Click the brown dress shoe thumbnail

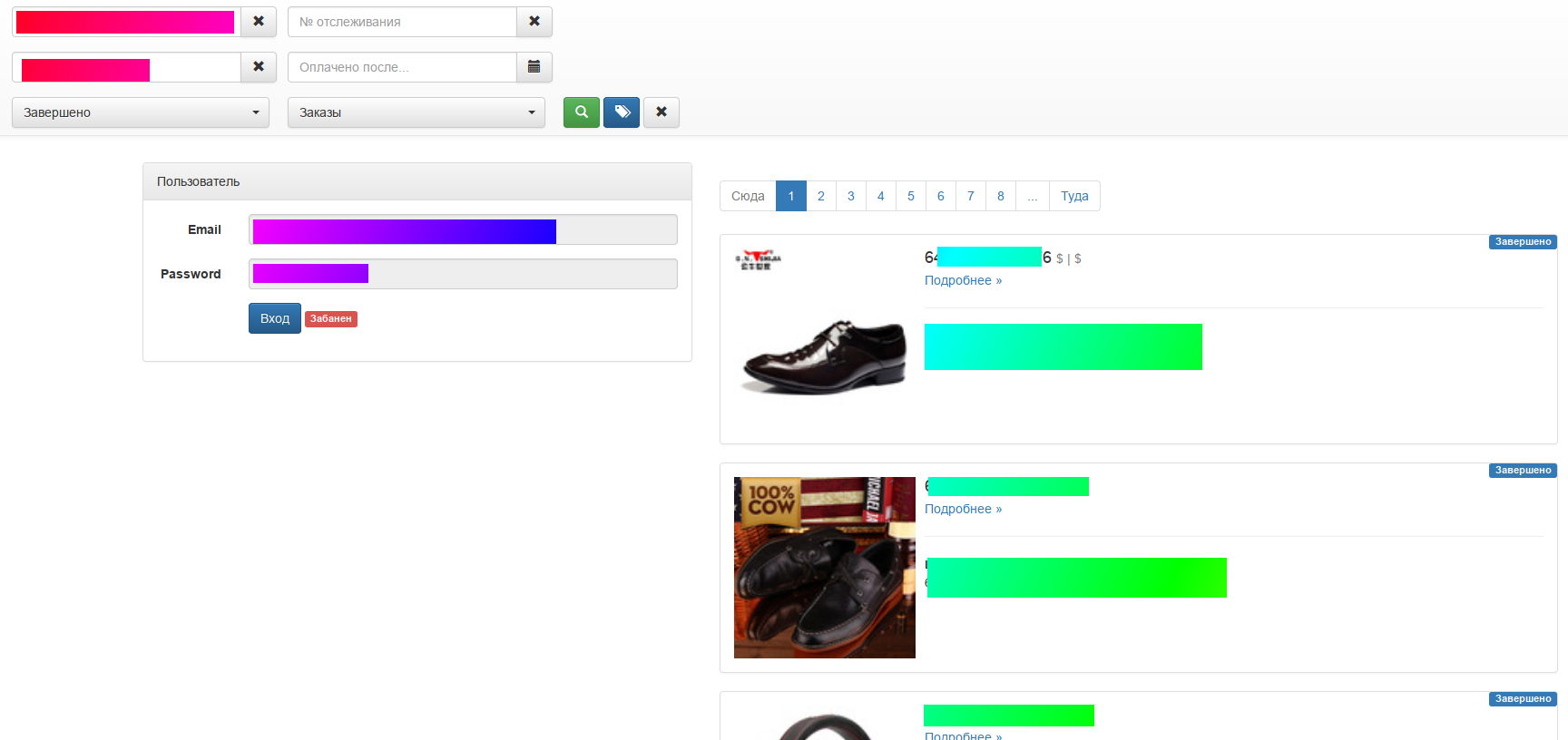(824, 356)
